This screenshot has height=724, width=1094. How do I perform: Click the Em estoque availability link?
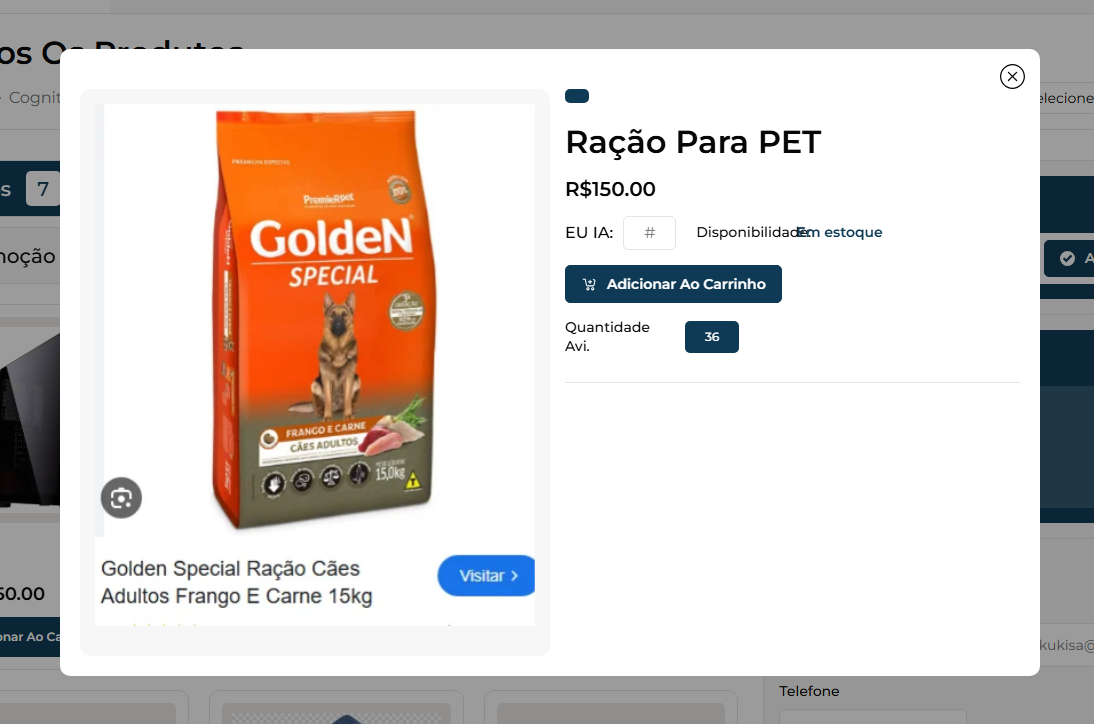[x=839, y=232]
